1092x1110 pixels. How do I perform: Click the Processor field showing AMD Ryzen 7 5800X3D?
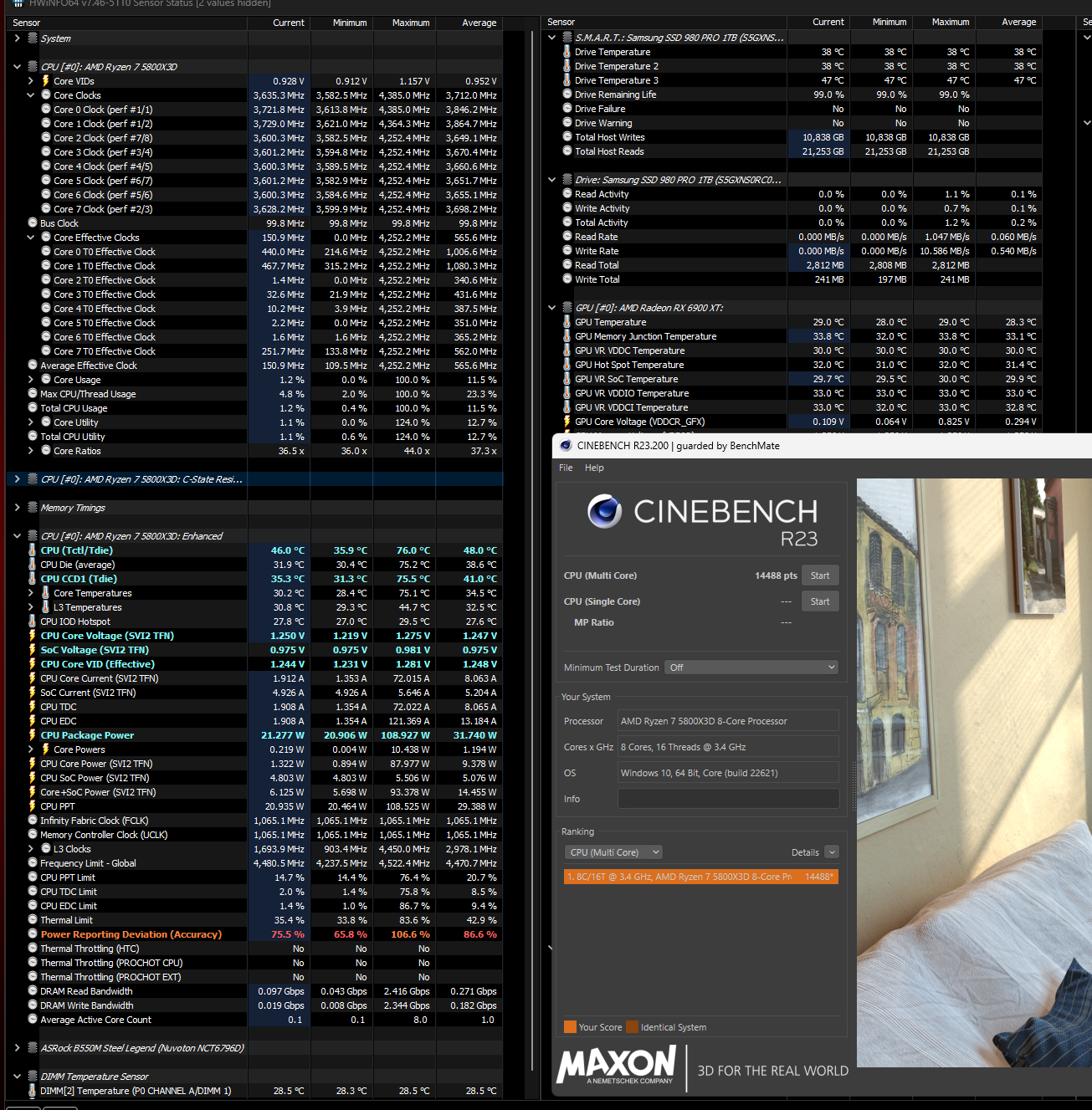click(x=728, y=721)
